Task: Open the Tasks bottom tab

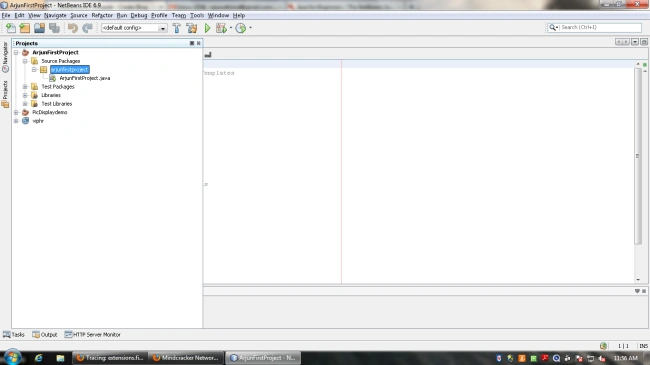Action: coord(14,335)
